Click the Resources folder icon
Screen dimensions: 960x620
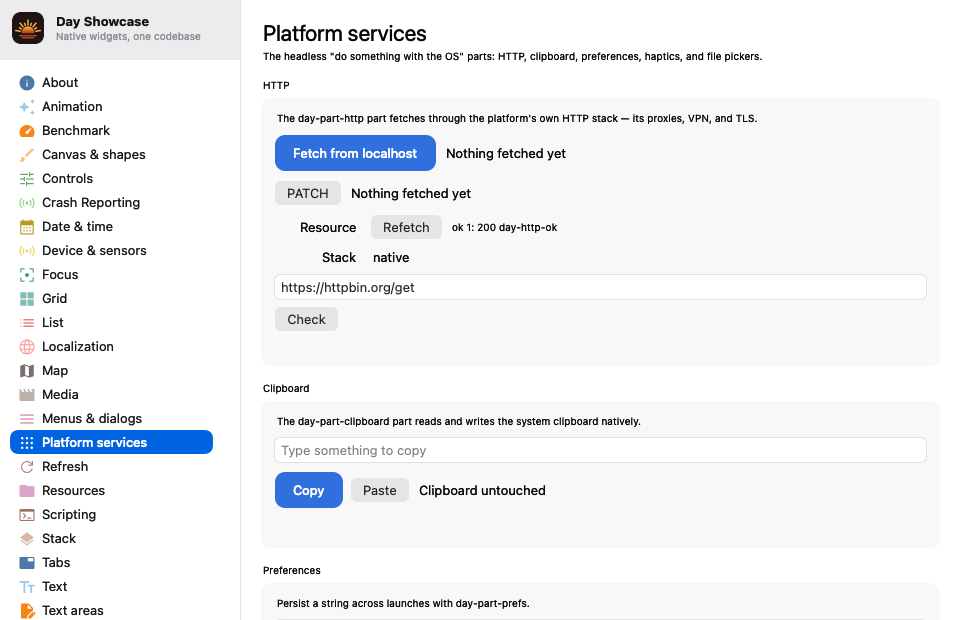[x=27, y=491]
